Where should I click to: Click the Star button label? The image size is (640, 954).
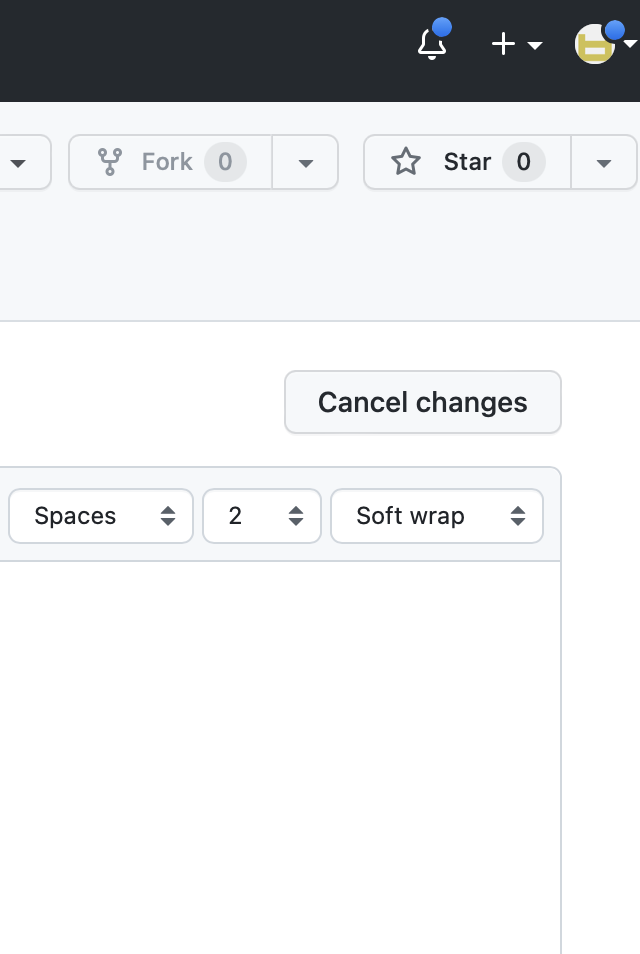tap(467, 162)
